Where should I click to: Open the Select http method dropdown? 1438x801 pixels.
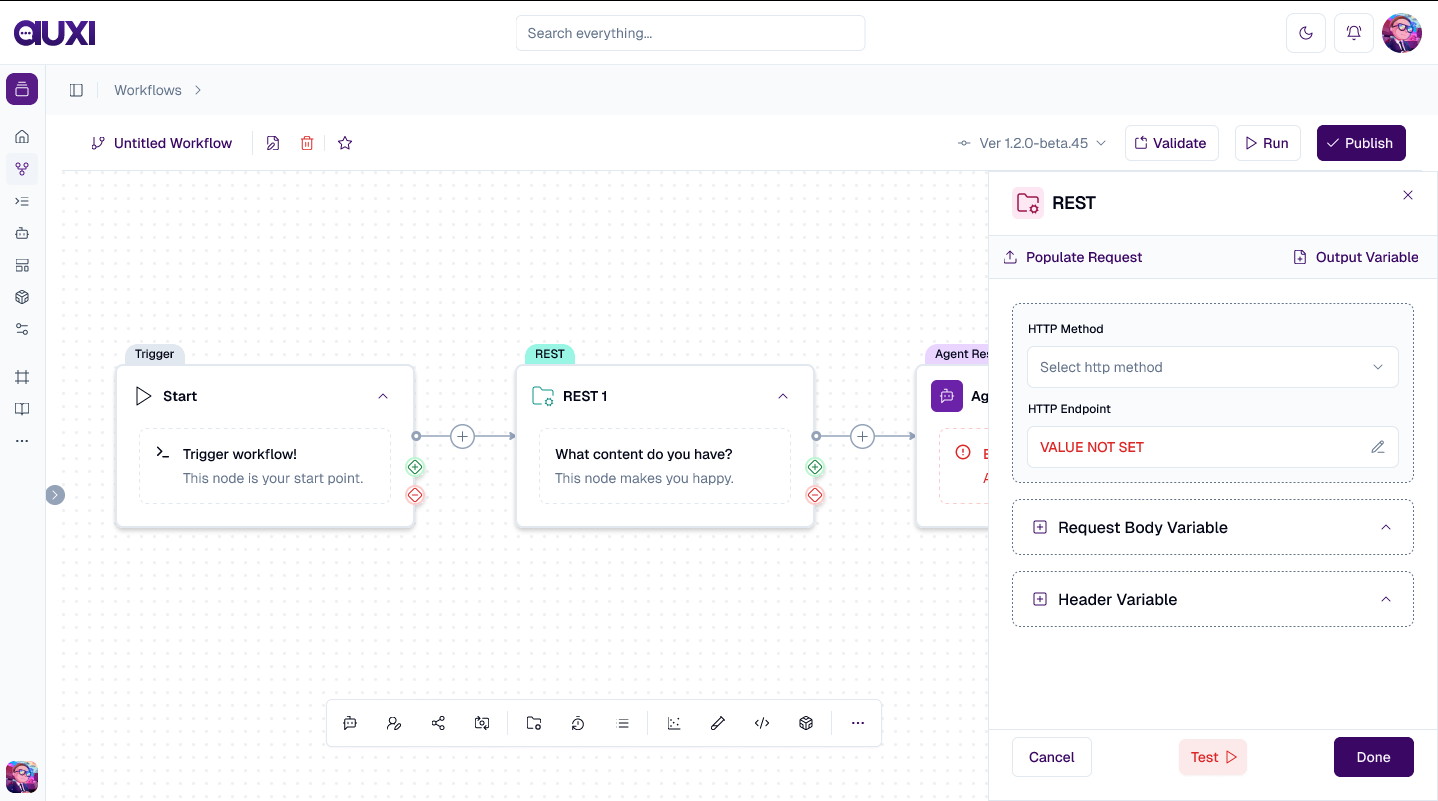[1212, 367]
